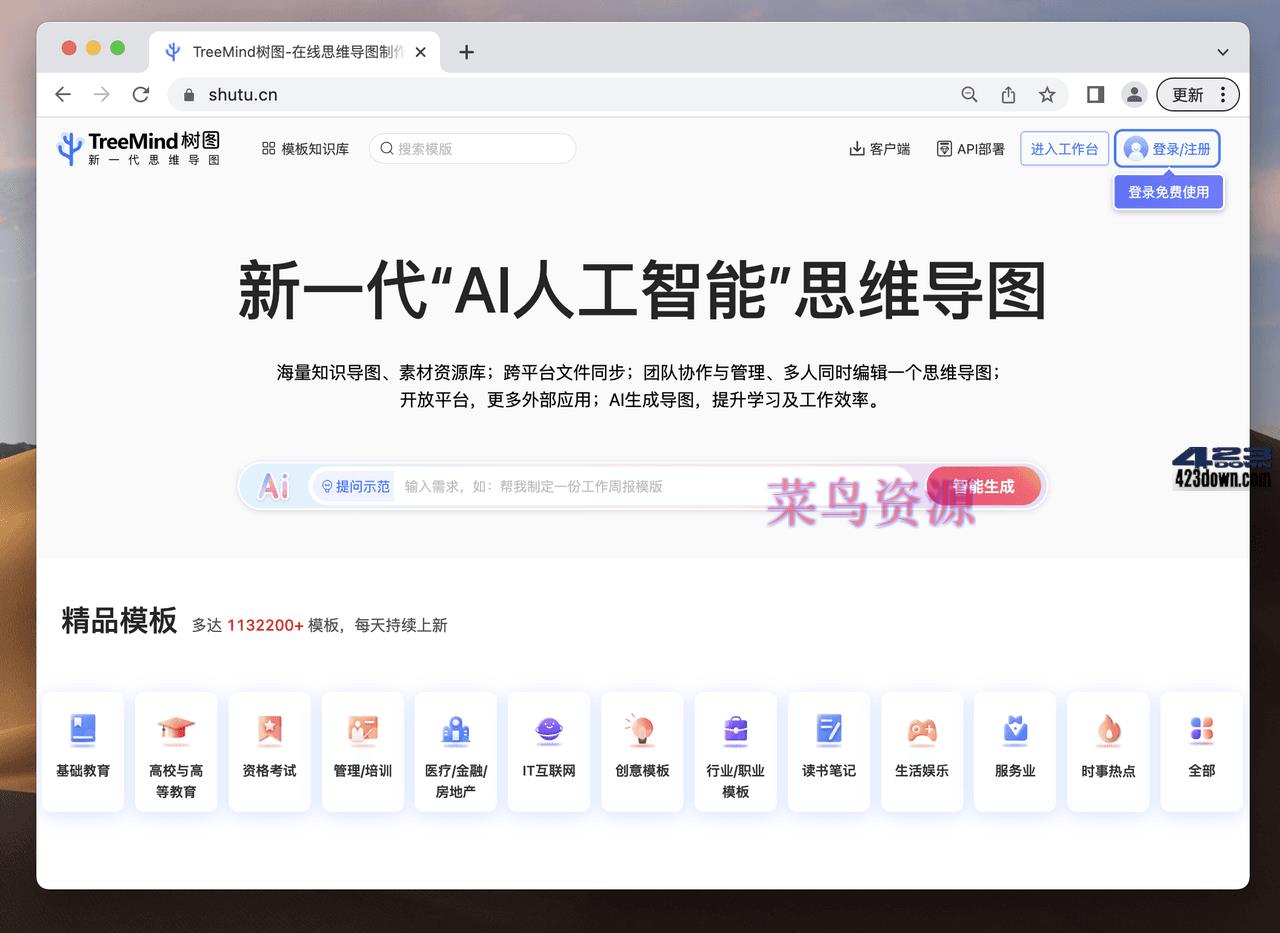The width and height of the screenshot is (1280, 933).
Task: Click 登录免费使用 tooltip button
Action: 1167,191
